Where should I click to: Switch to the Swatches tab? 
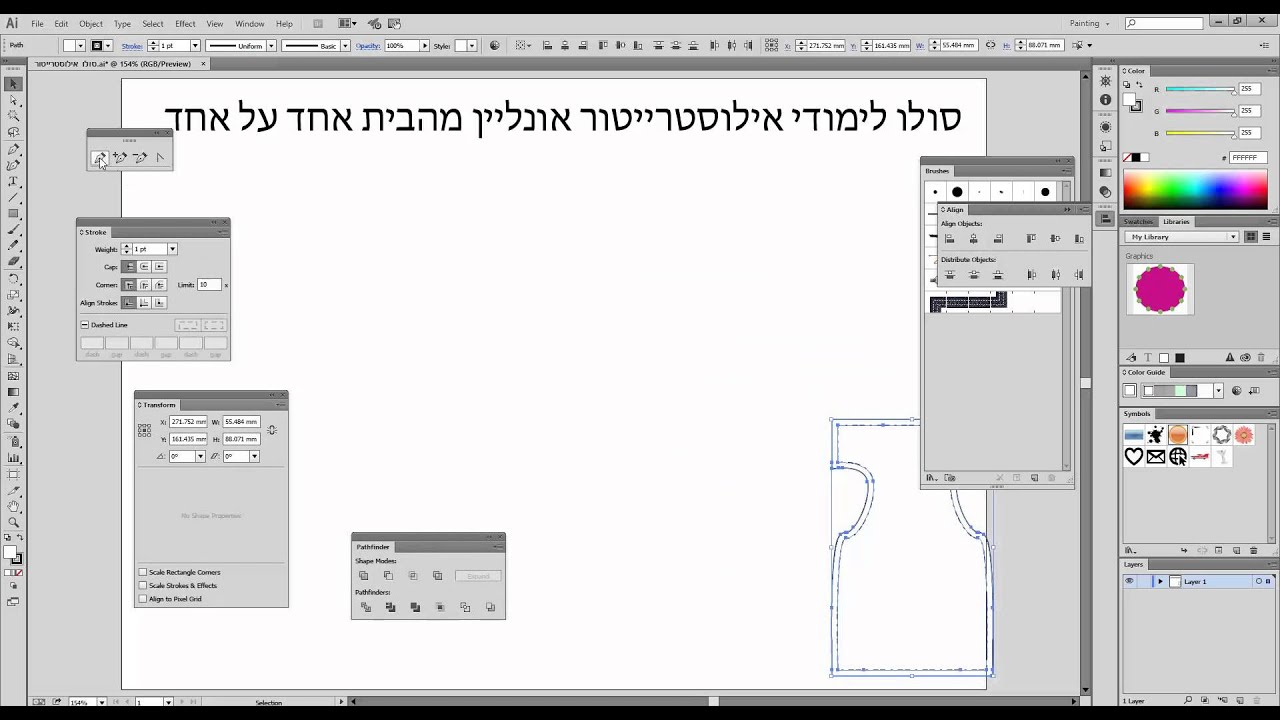pos(1138,221)
